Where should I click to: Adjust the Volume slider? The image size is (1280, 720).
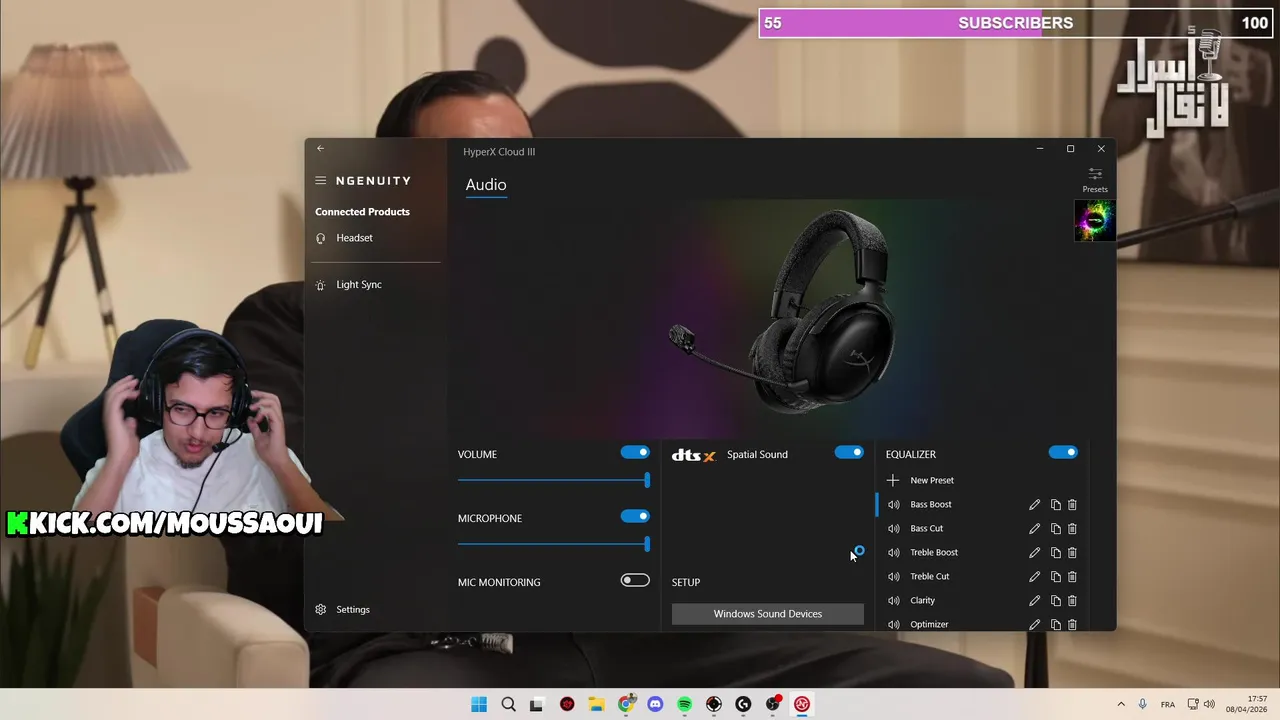(554, 480)
